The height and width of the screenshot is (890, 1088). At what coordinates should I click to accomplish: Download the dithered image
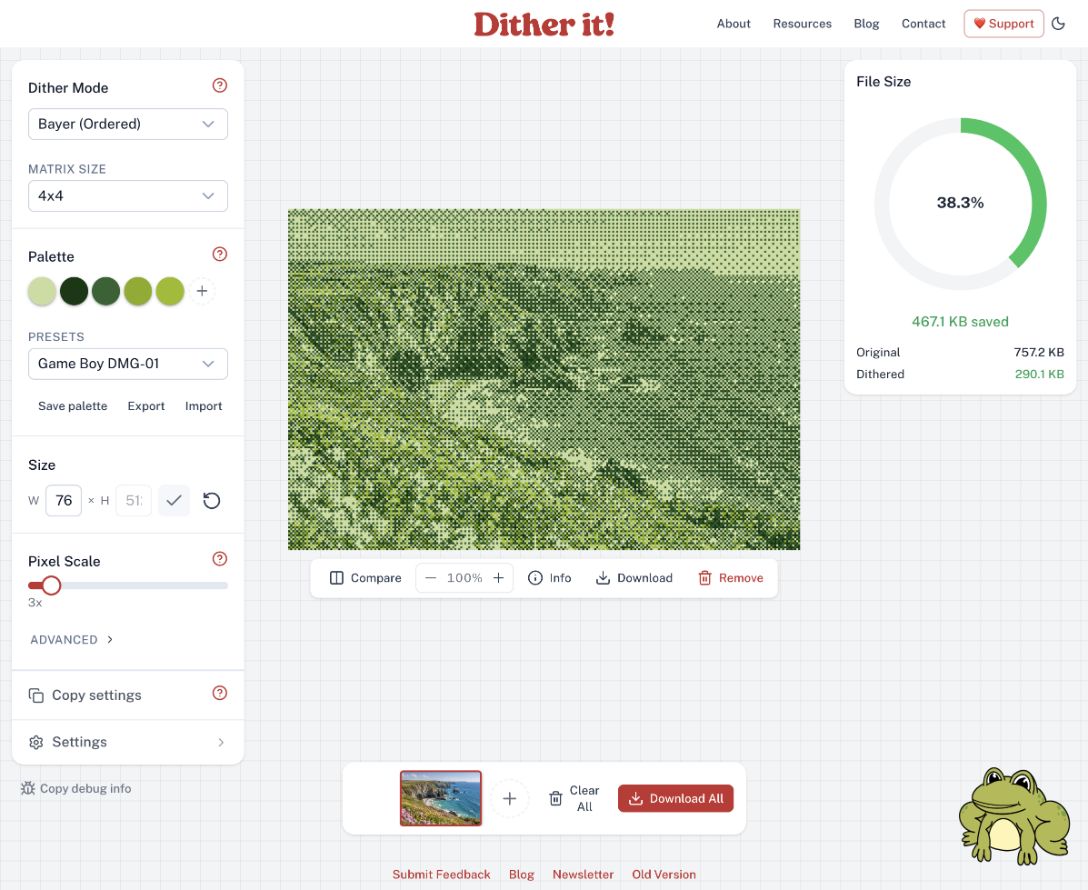click(634, 578)
